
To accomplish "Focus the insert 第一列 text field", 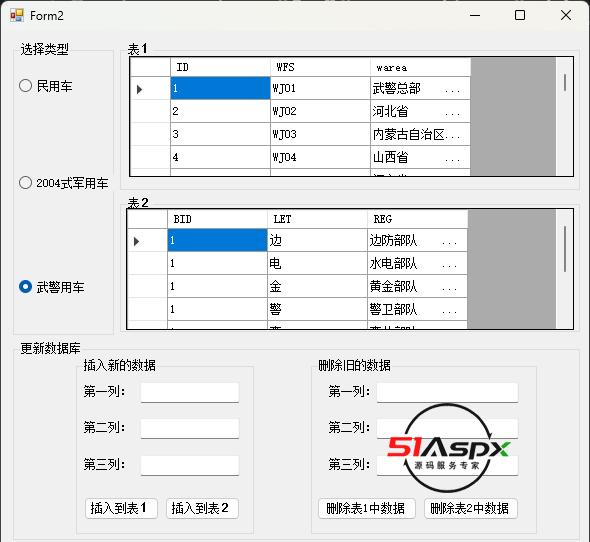I will tap(190, 393).
